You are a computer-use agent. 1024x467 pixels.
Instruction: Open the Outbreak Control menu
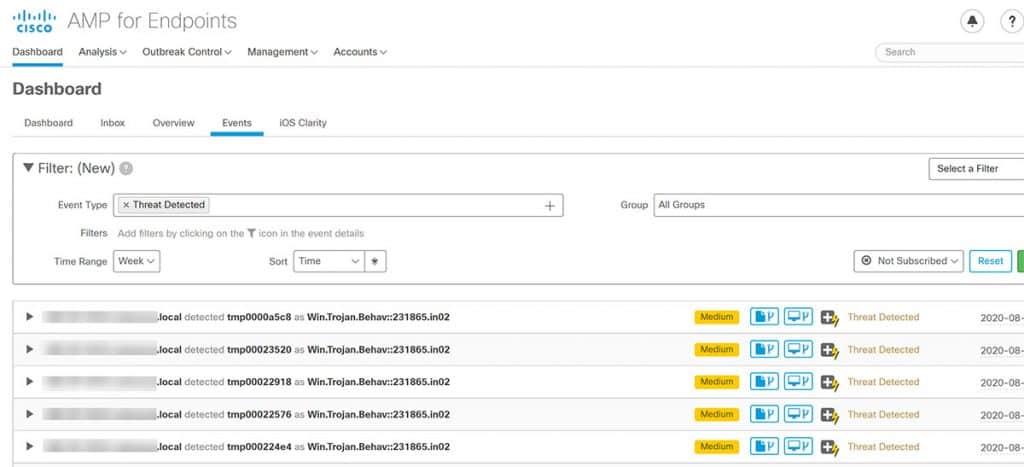point(187,52)
